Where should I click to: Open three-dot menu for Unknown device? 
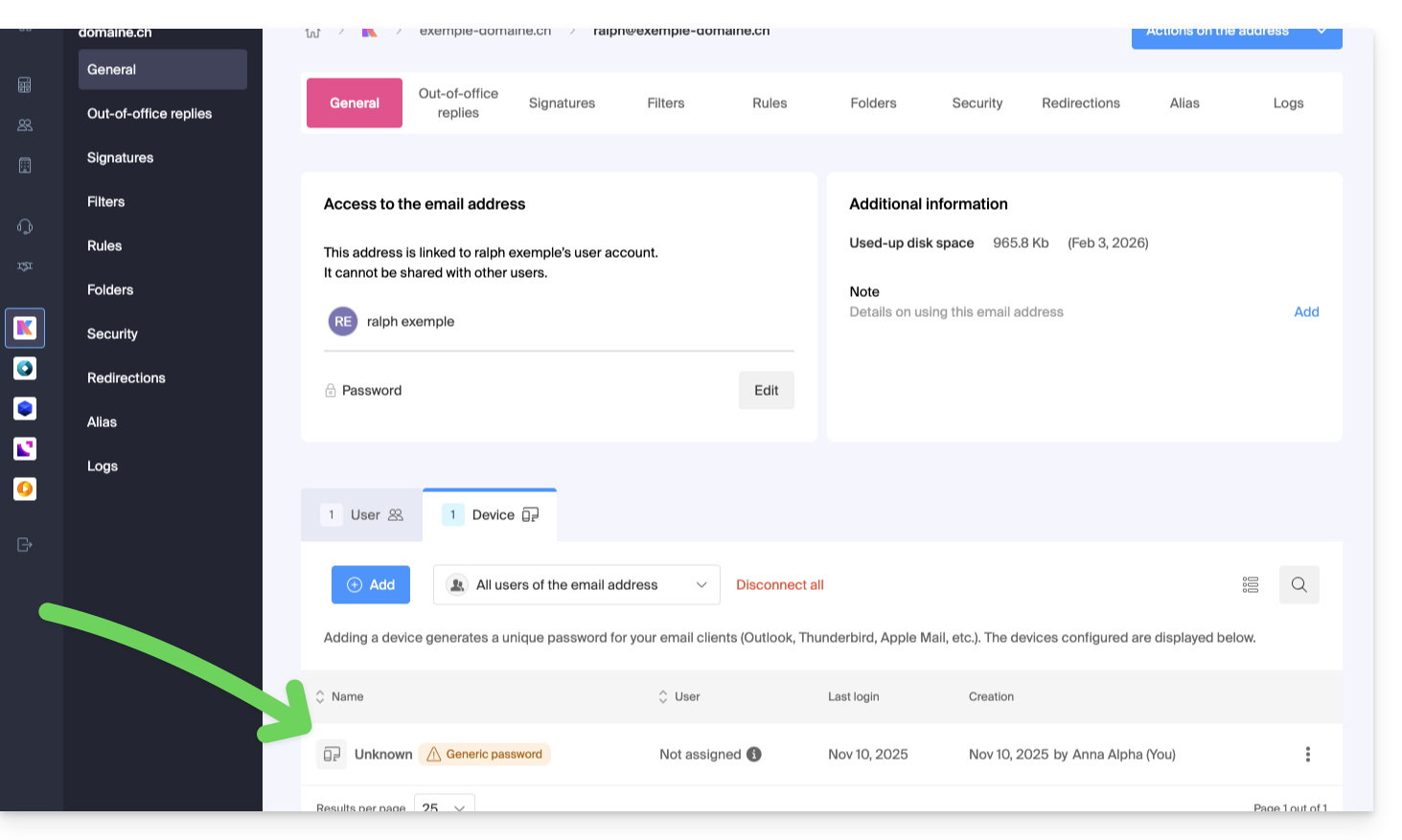1307,755
